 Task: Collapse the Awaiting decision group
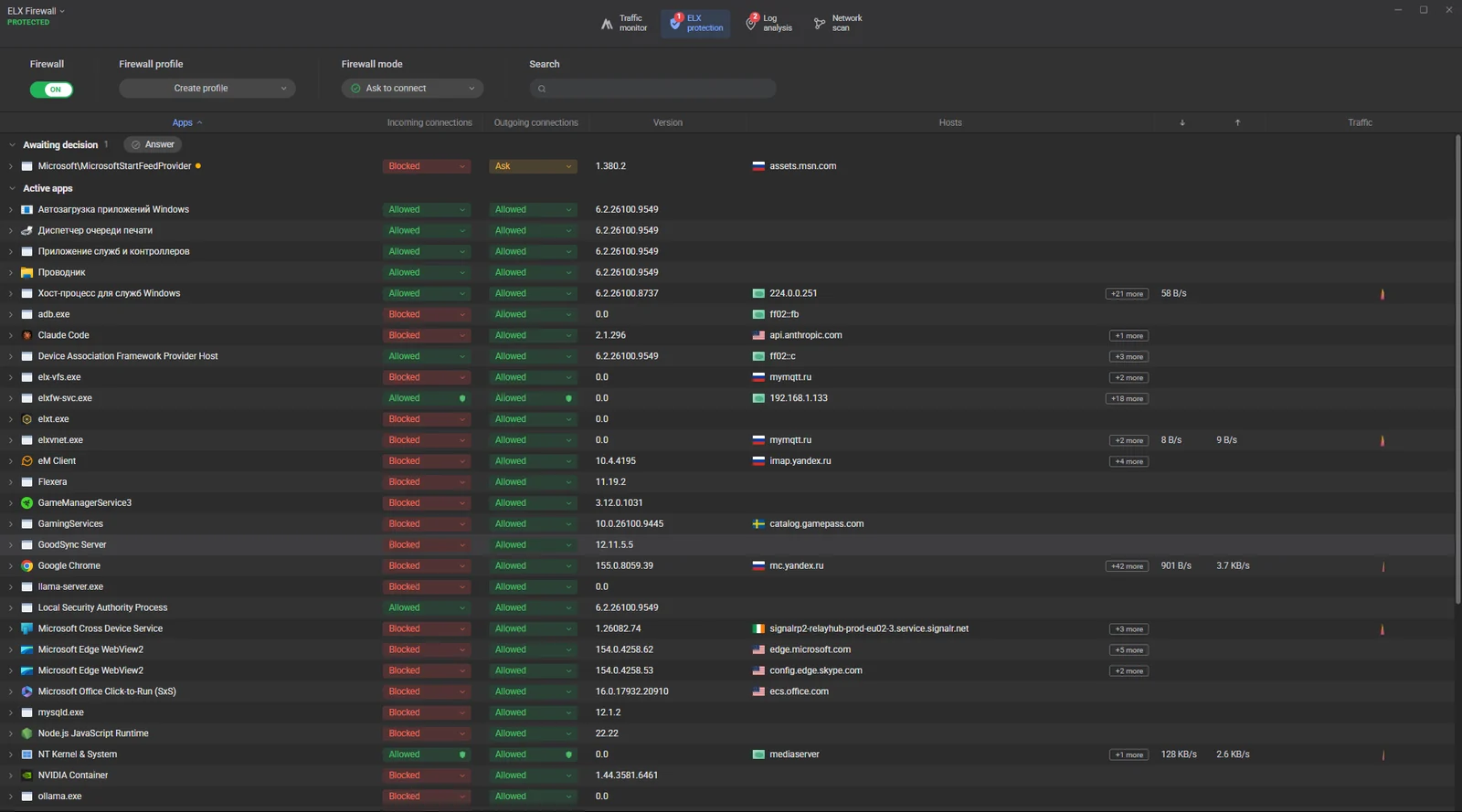coord(12,144)
